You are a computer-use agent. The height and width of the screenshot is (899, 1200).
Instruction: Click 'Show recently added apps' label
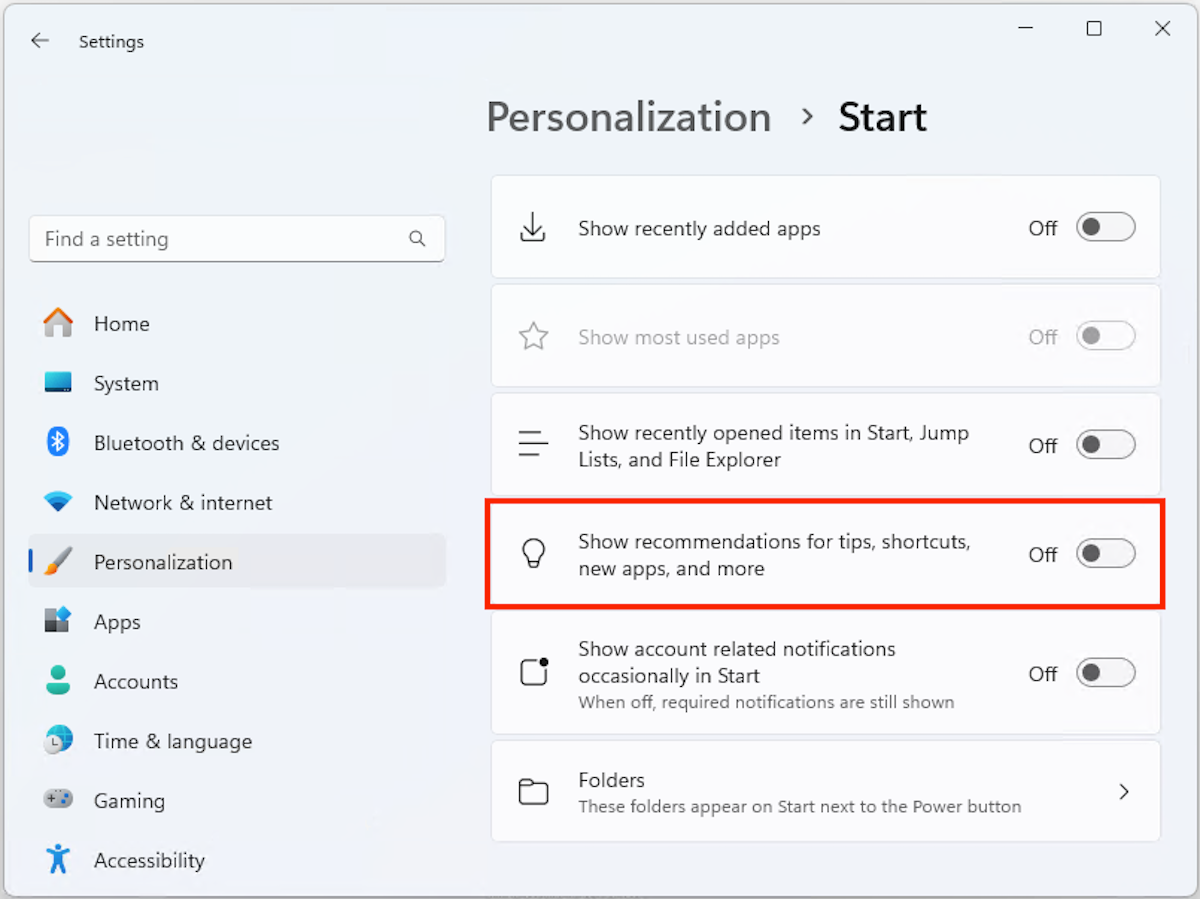click(x=699, y=228)
